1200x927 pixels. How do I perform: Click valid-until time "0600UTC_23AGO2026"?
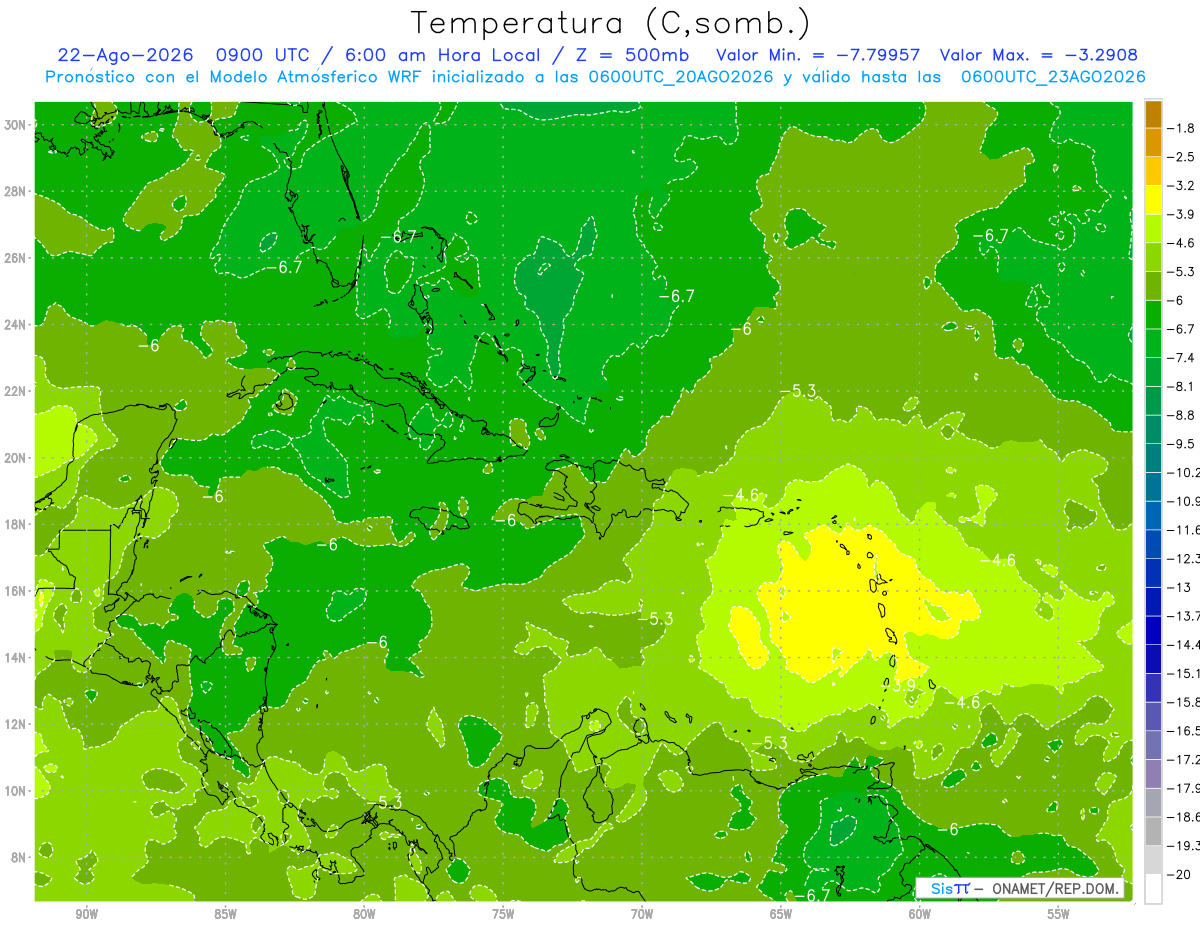click(x=1053, y=77)
